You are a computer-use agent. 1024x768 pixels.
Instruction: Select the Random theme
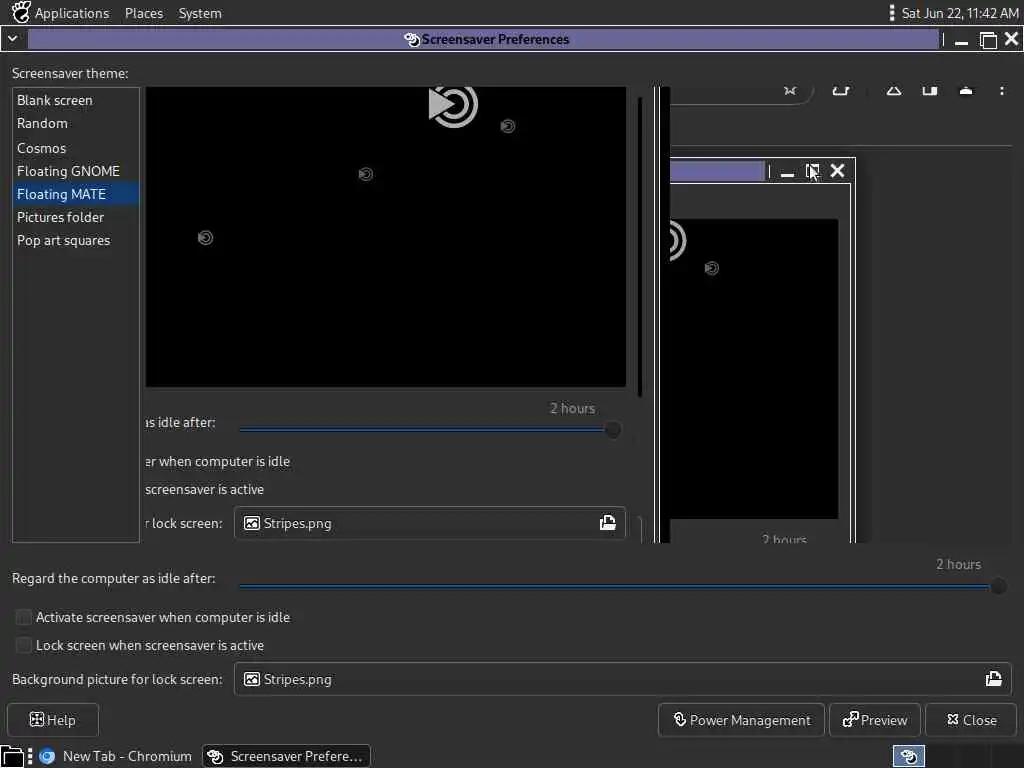(x=76, y=123)
